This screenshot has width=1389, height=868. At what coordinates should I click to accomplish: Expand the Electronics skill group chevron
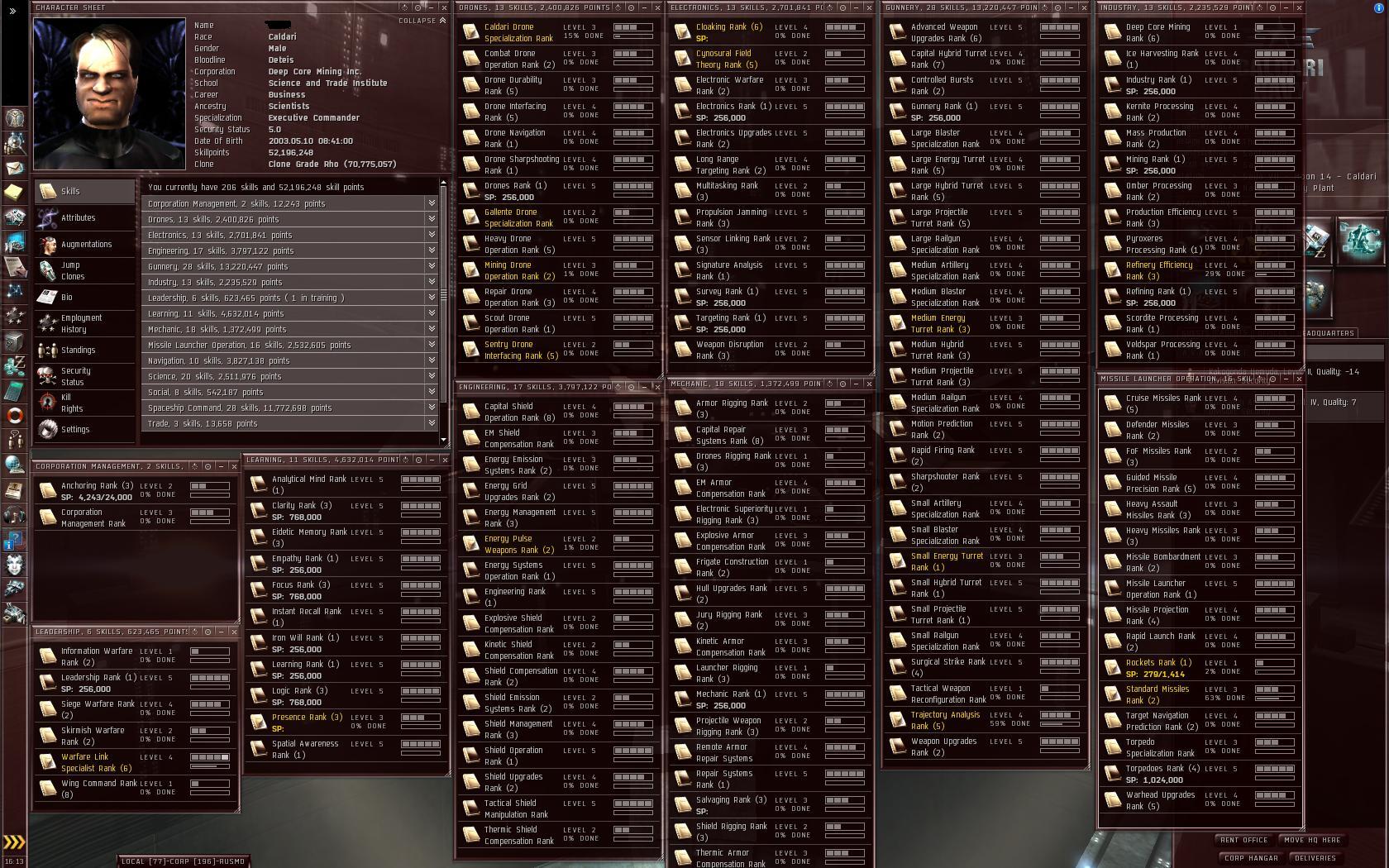click(x=431, y=235)
